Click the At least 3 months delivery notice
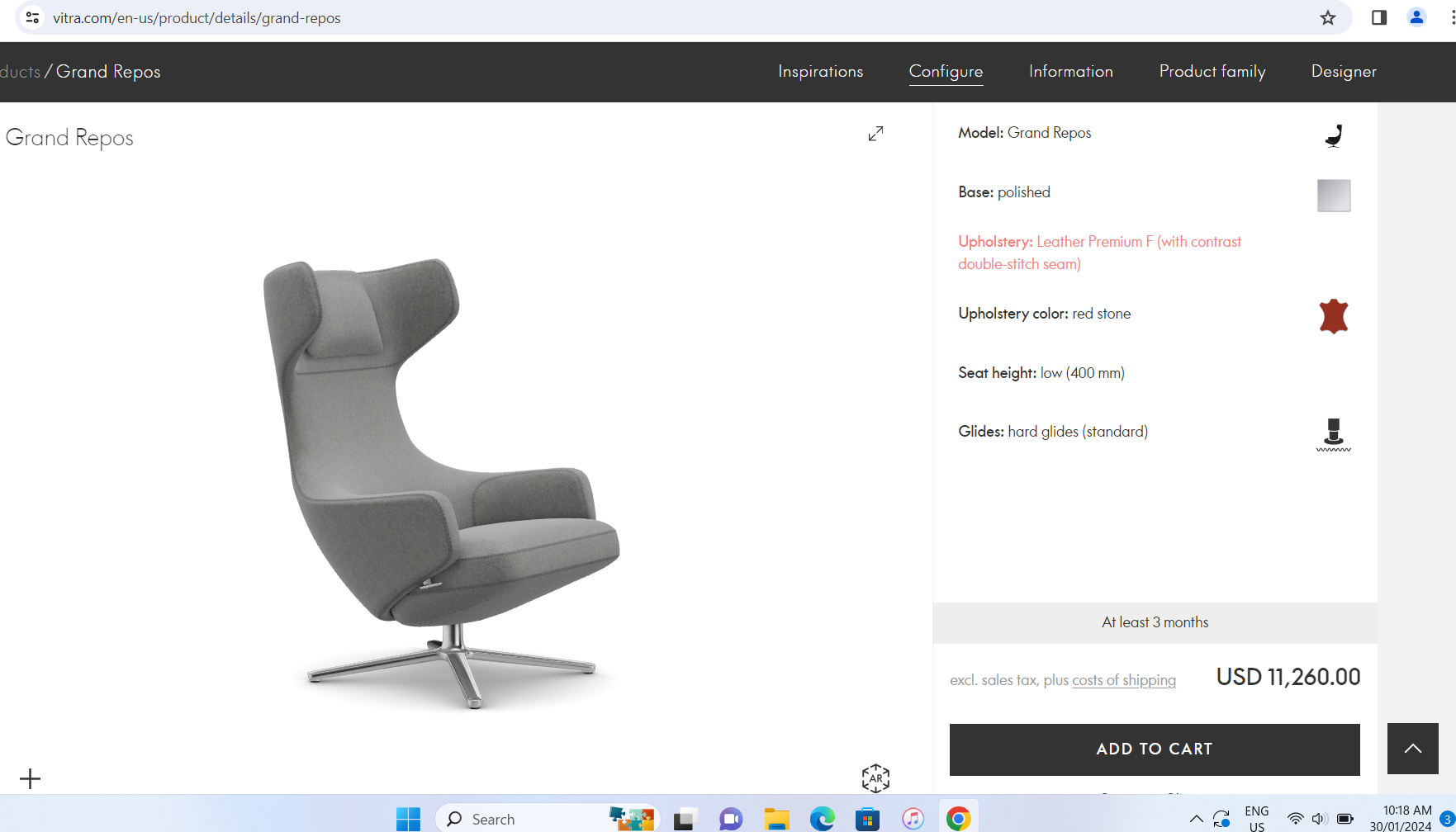The width and height of the screenshot is (1456, 832). click(1155, 622)
